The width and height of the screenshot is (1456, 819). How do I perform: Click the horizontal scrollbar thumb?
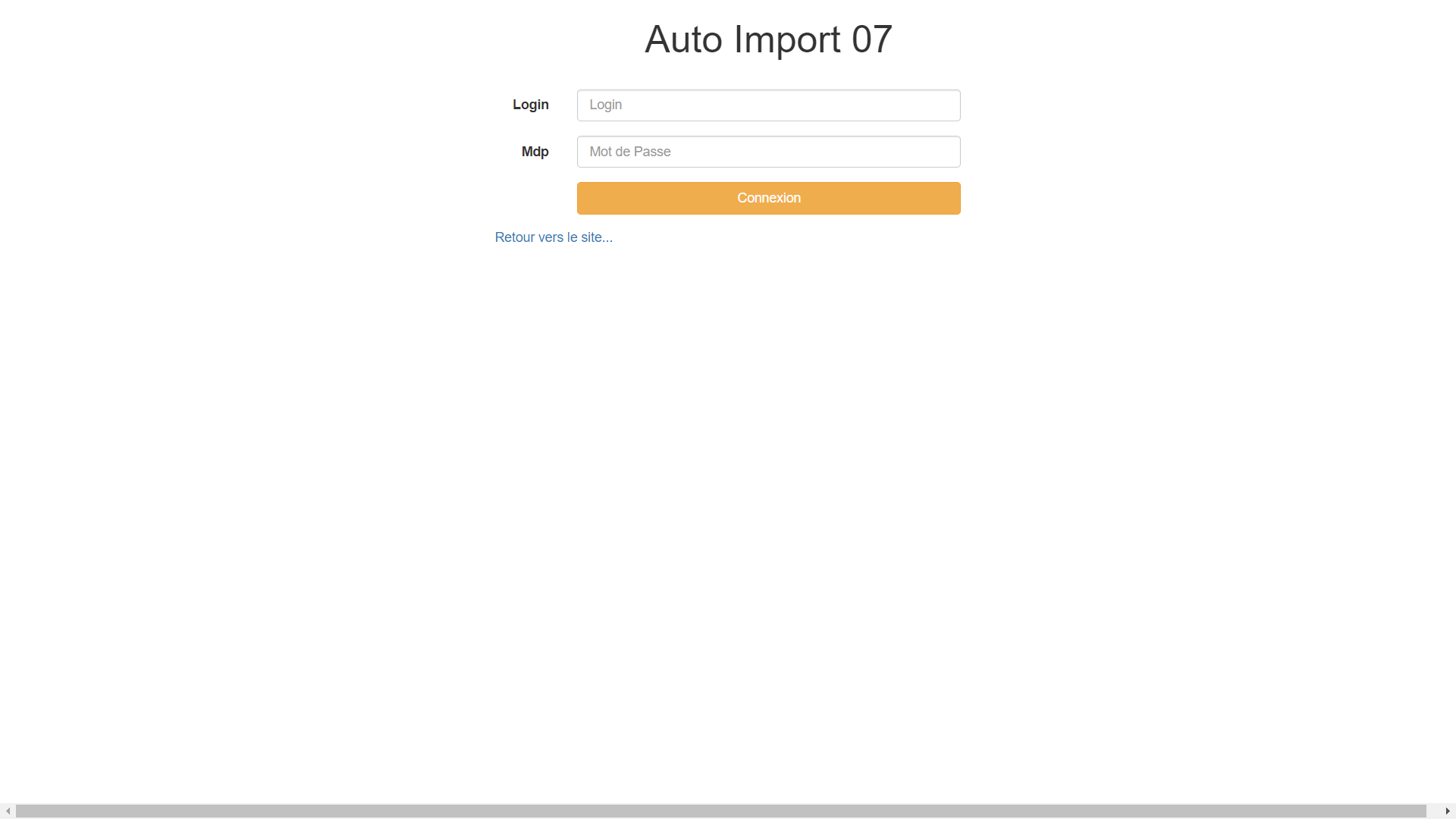pos(720,811)
